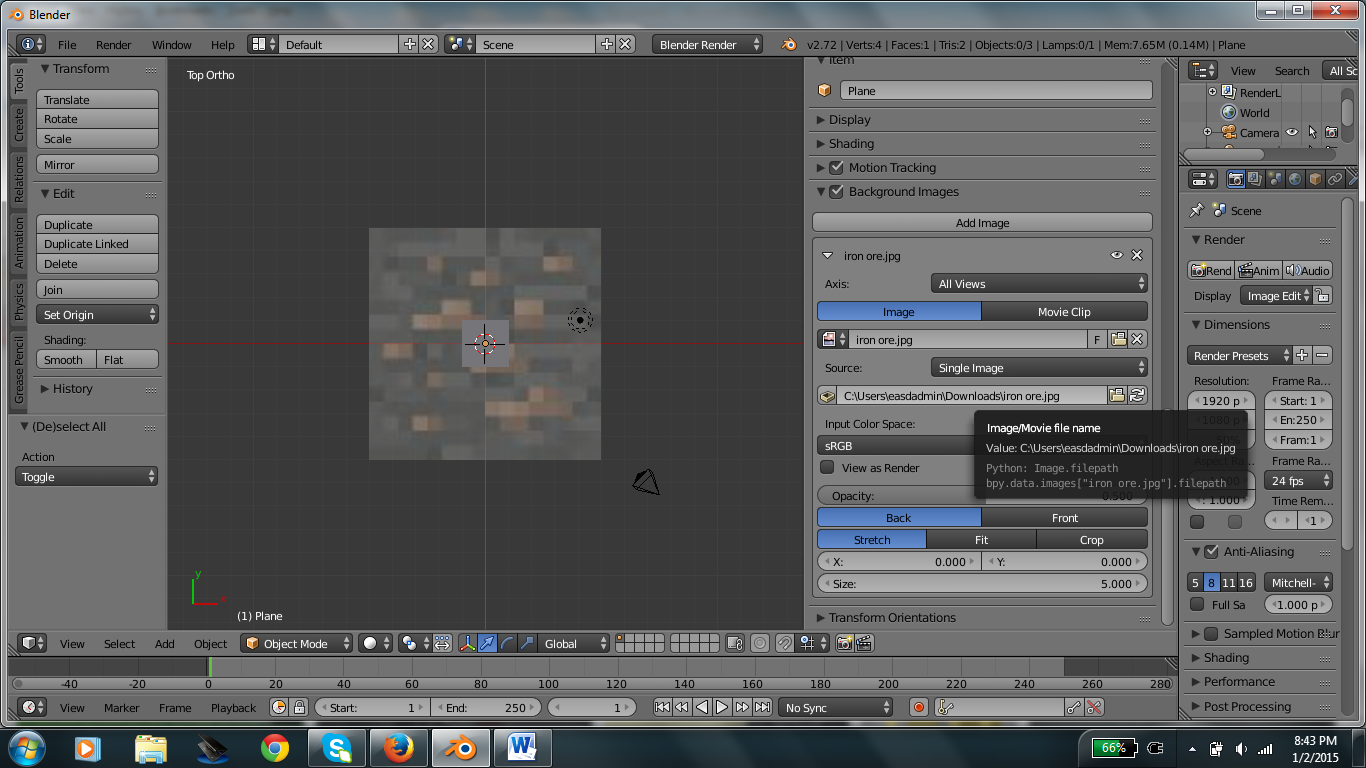The width and height of the screenshot is (1366, 768).
Task: Open the File menu
Action: pyautogui.click(x=67, y=44)
